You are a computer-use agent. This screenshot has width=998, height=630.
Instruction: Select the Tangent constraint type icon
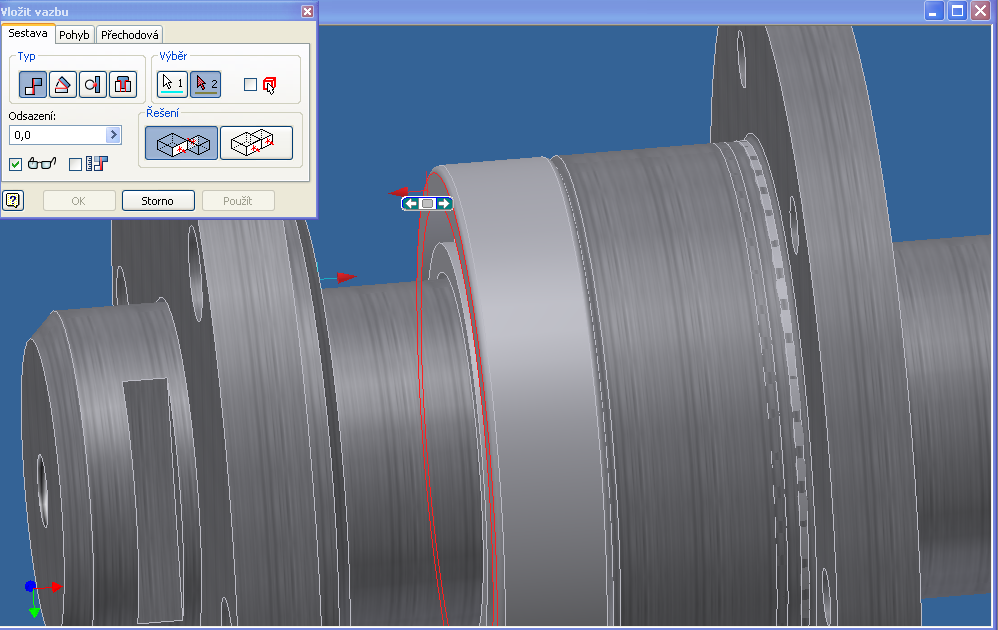coord(93,85)
